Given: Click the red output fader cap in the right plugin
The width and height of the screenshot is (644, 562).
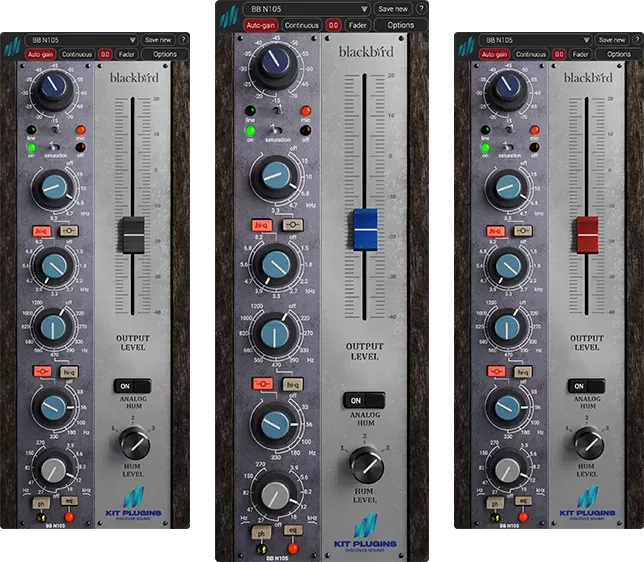Looking at the screenshot, I should [x=587, y=235].
